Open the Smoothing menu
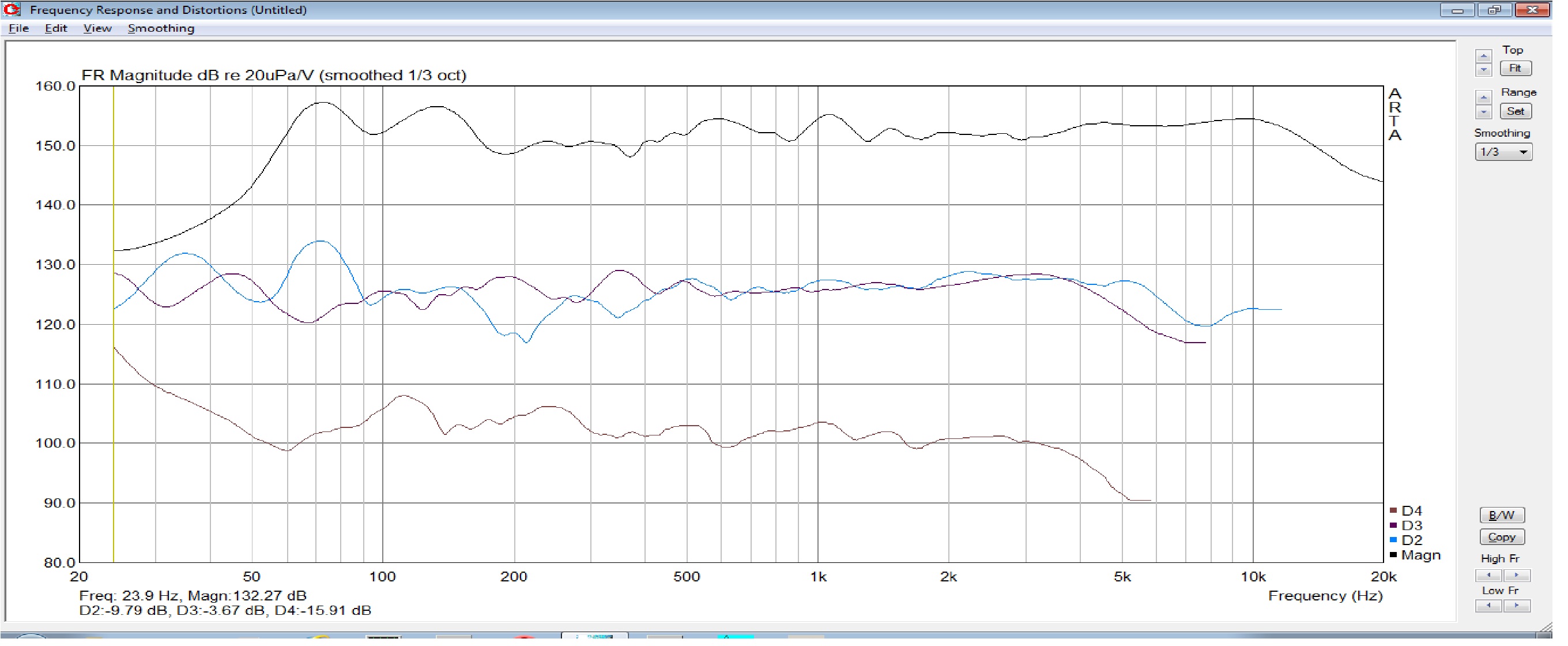 point(161,28)
